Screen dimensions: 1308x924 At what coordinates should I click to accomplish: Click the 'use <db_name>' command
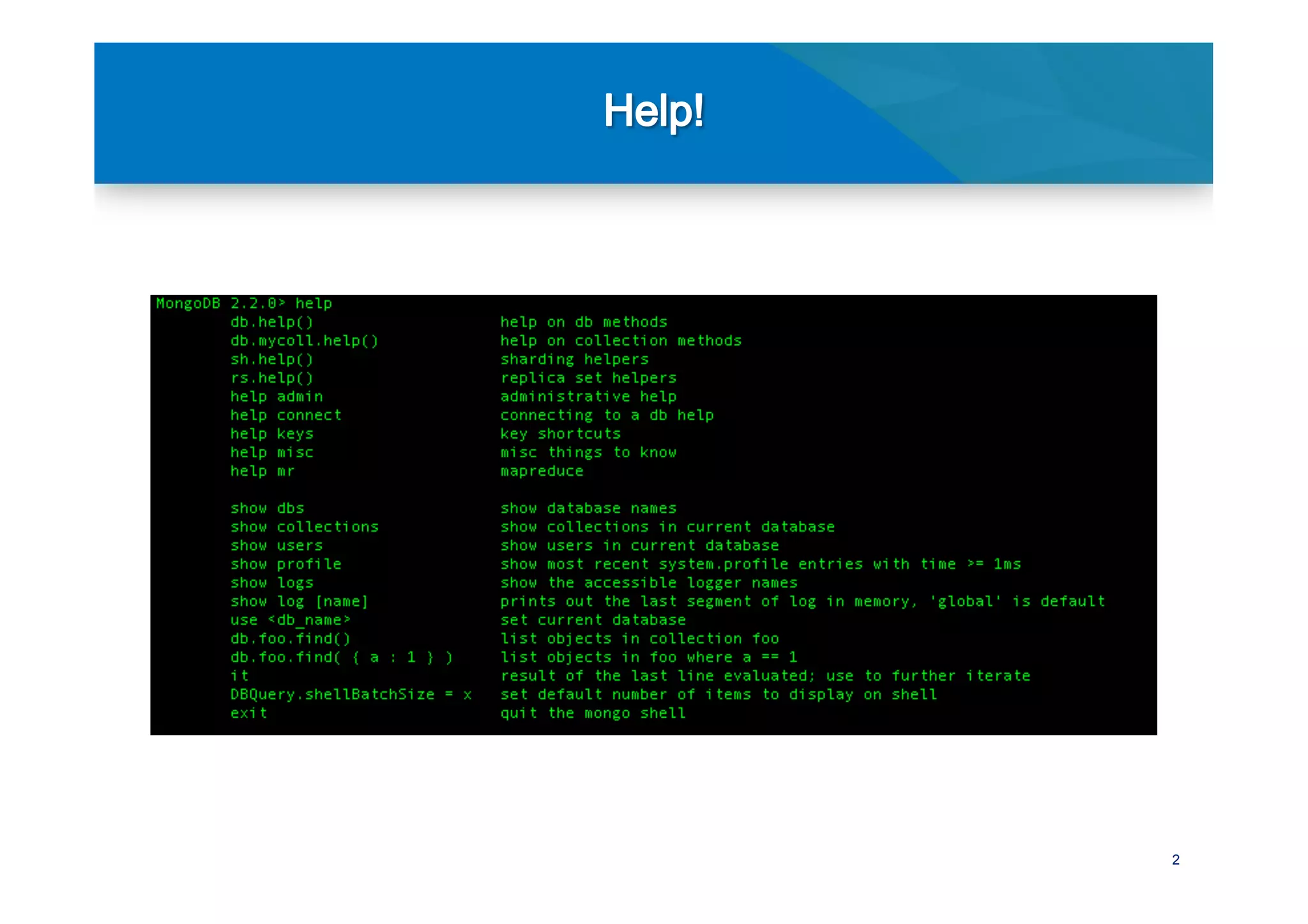point(290,620)
